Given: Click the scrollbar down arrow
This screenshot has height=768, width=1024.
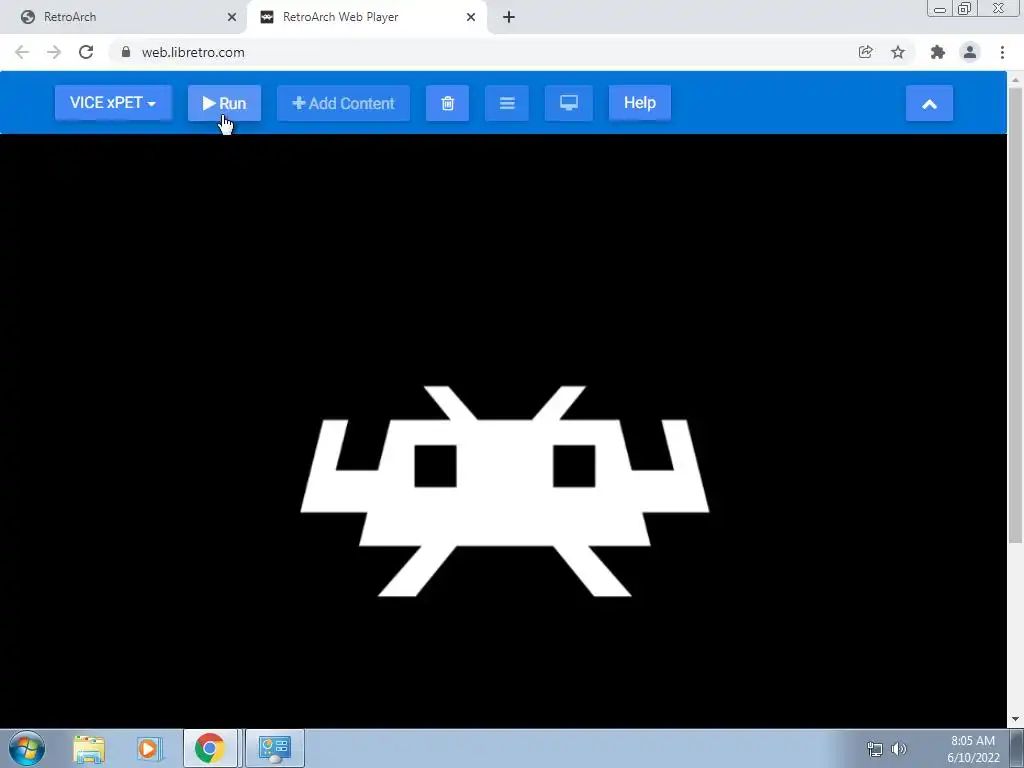Looking at the screenshot, I should point(1015,719).
